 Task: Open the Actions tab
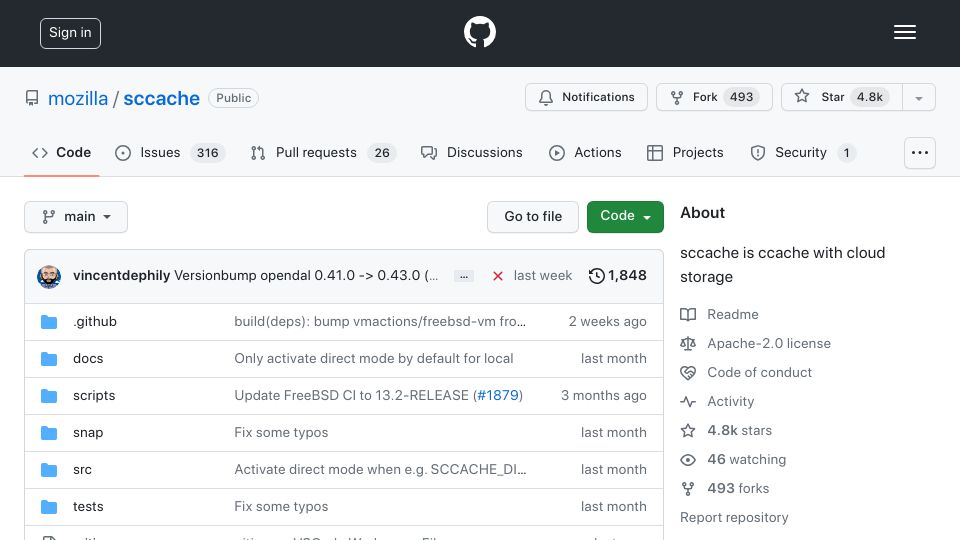point(585,152)
